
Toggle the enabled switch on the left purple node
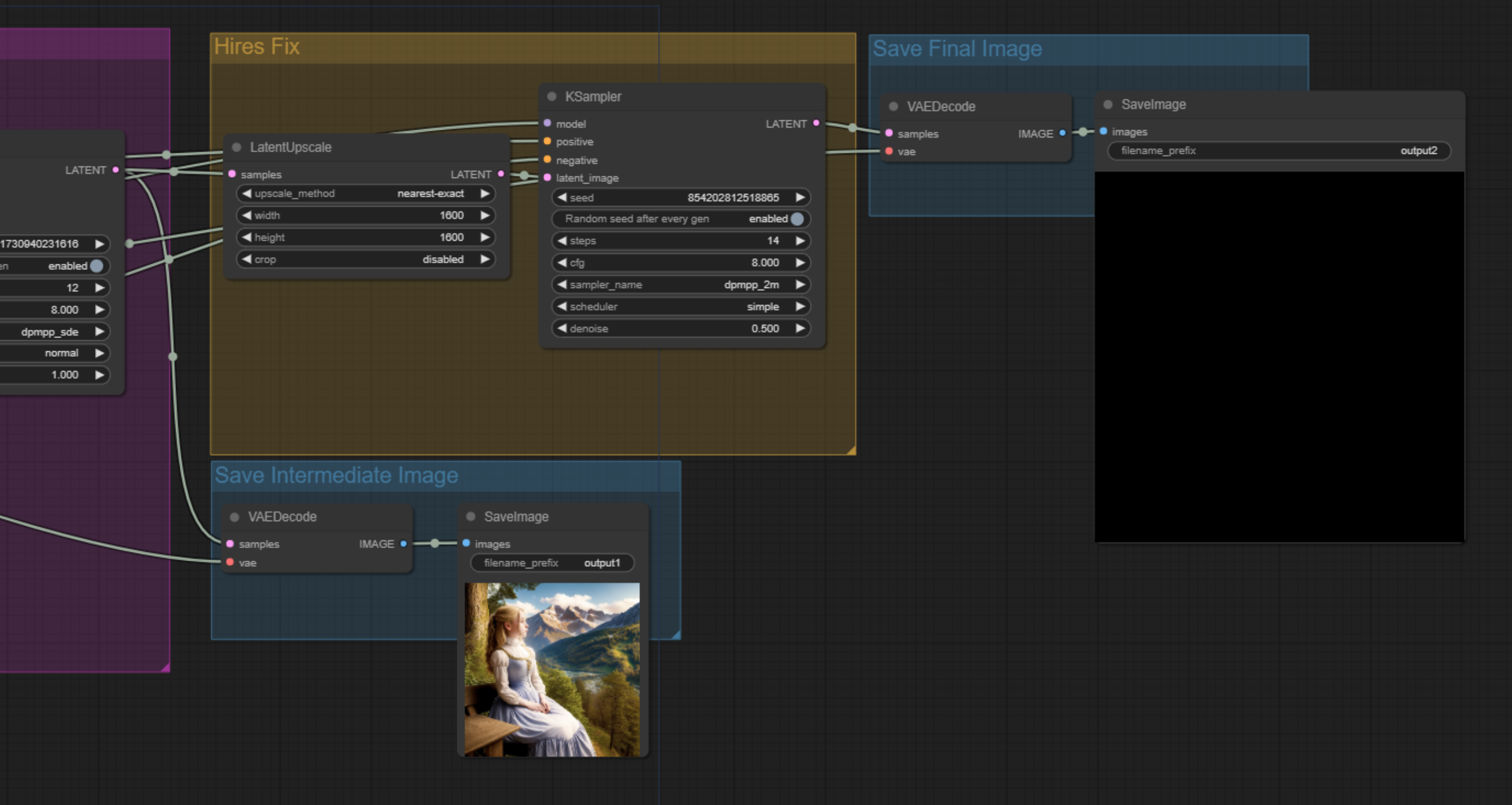[x=98, y=266]
